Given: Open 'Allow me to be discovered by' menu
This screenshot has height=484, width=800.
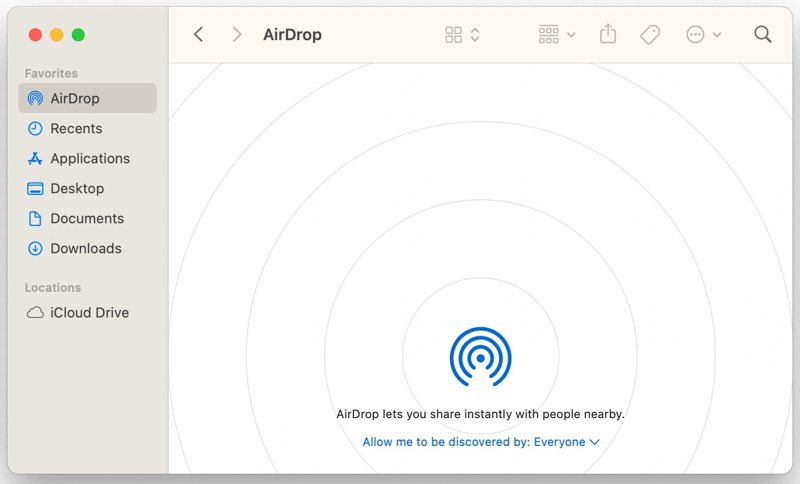Looking at the screenshot, I should click(x=480, y=442).
